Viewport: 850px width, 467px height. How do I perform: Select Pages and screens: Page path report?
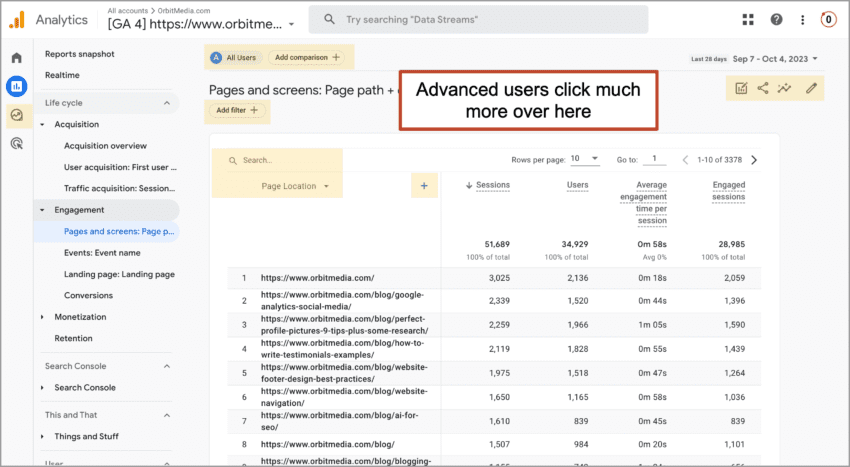click(x=119, y=232)
